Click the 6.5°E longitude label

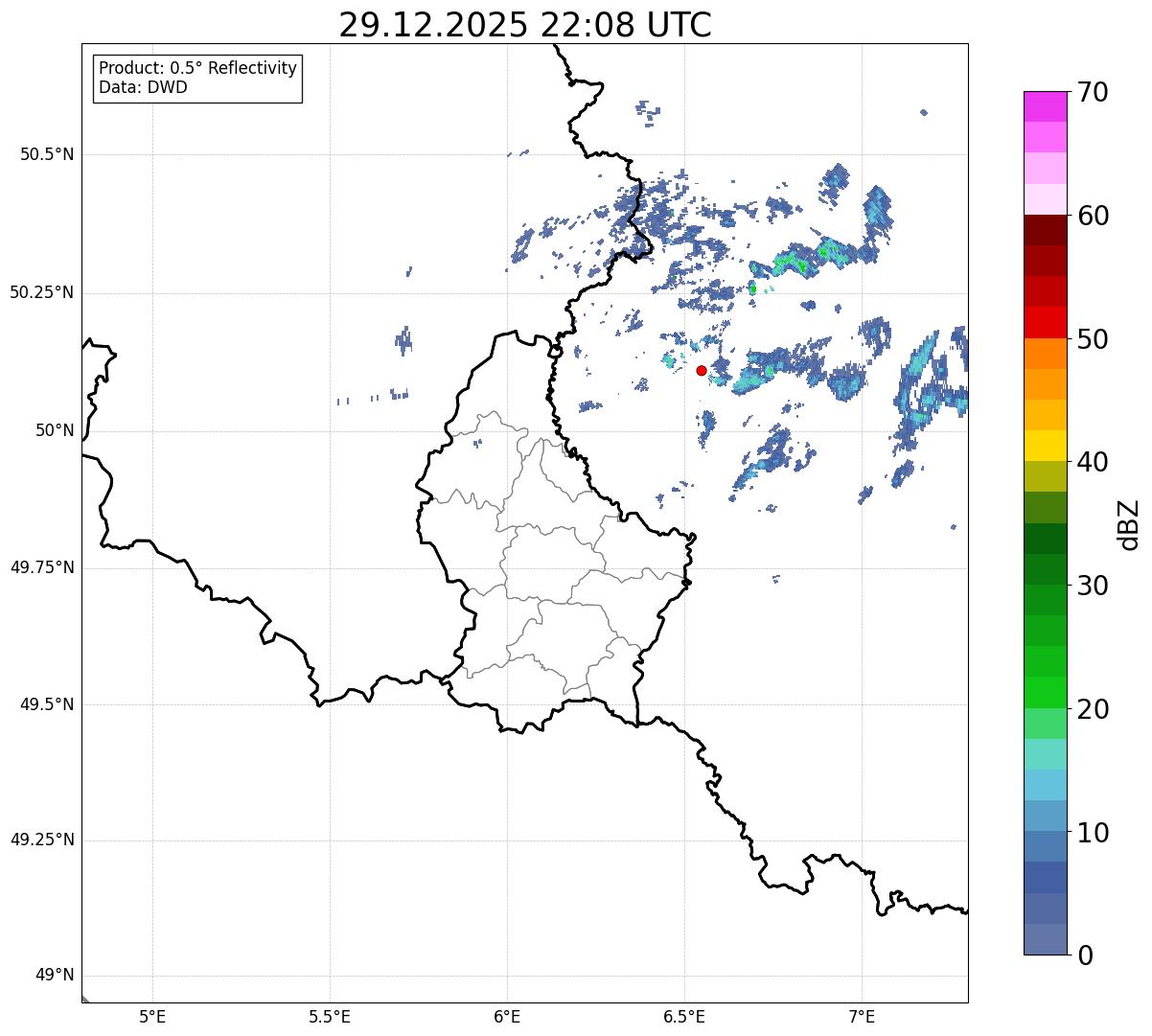click(684, 1016)
